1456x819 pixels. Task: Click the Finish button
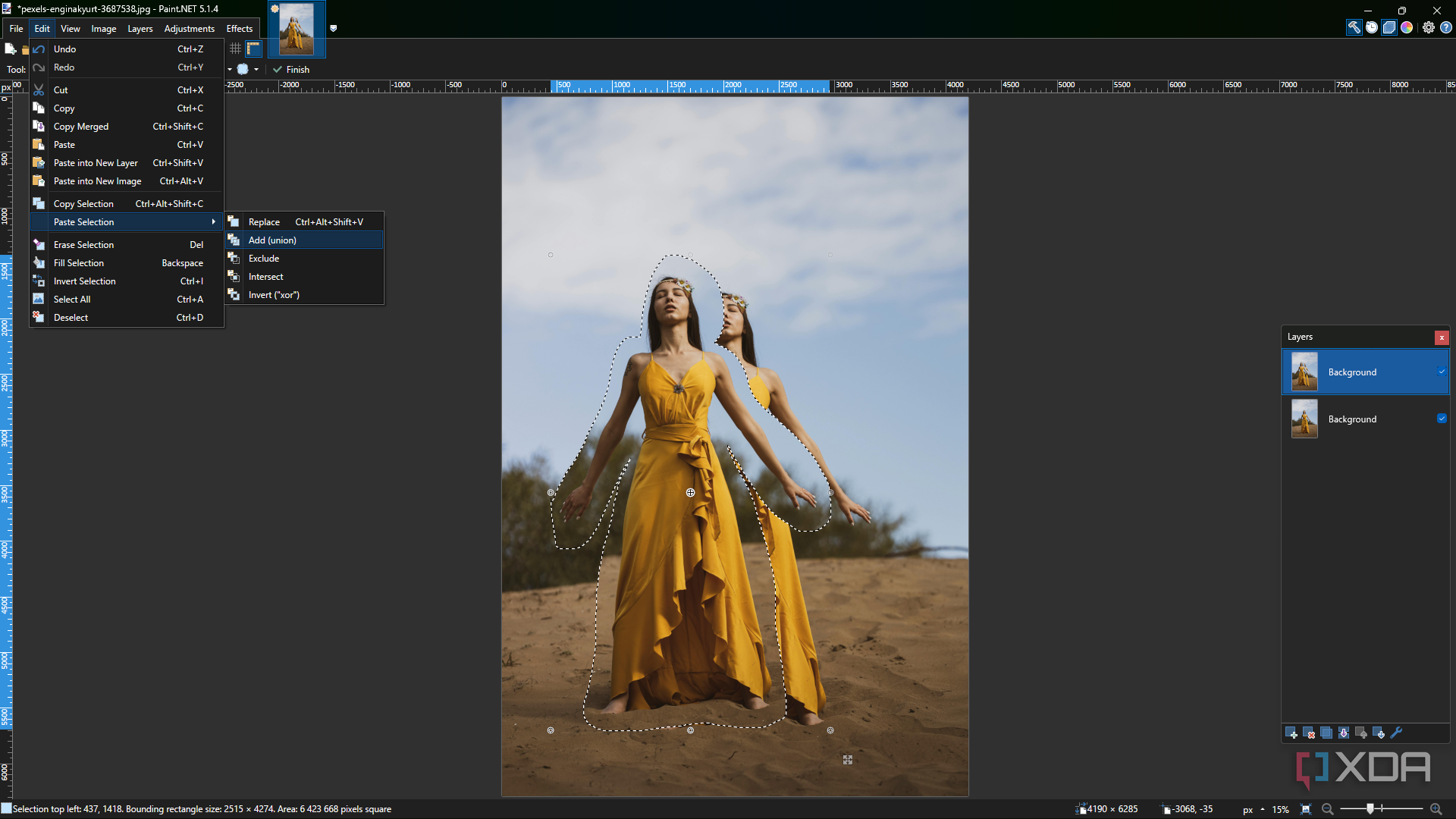(291, 69)
